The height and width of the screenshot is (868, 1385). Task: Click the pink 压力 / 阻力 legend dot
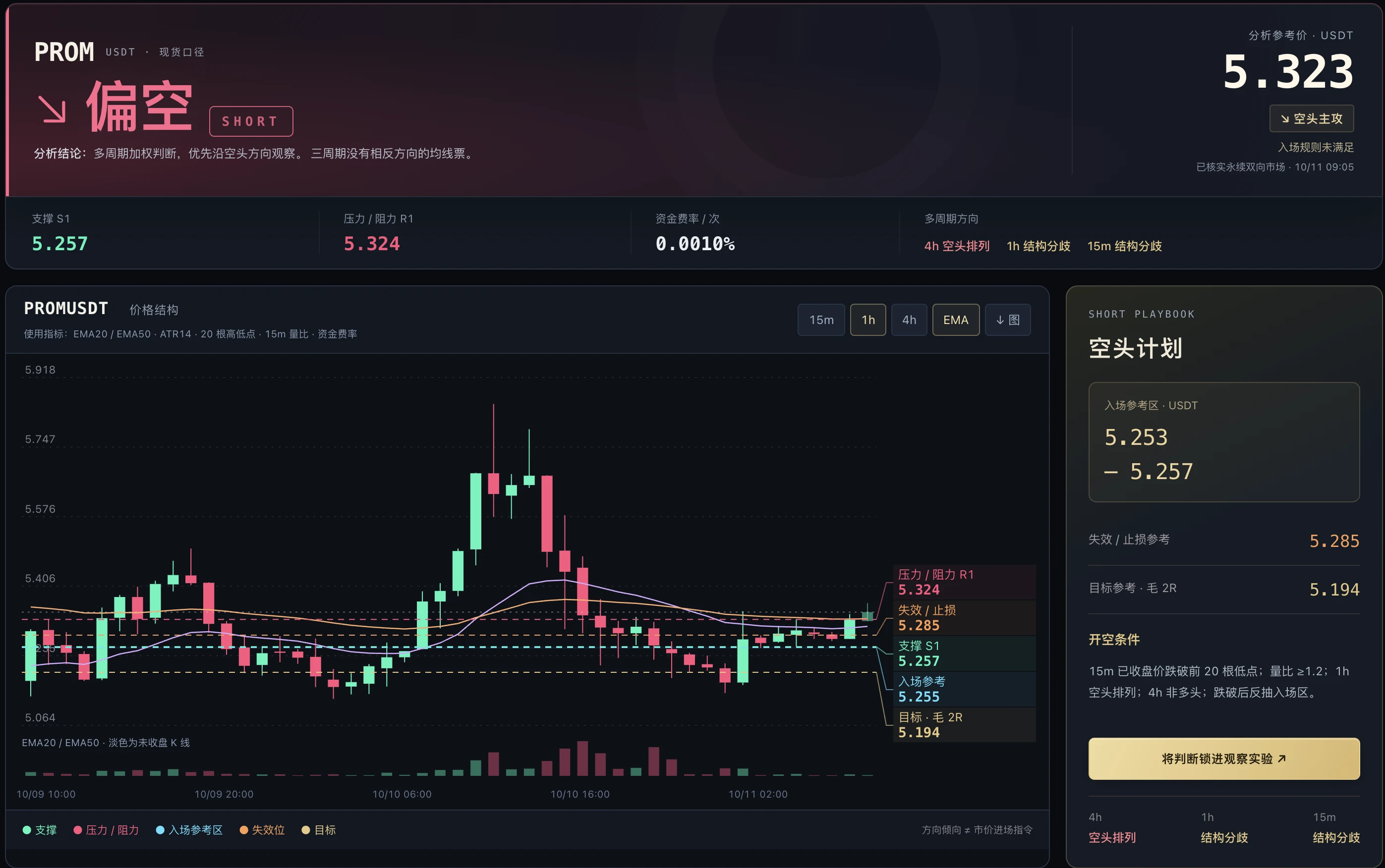[77, 830]
